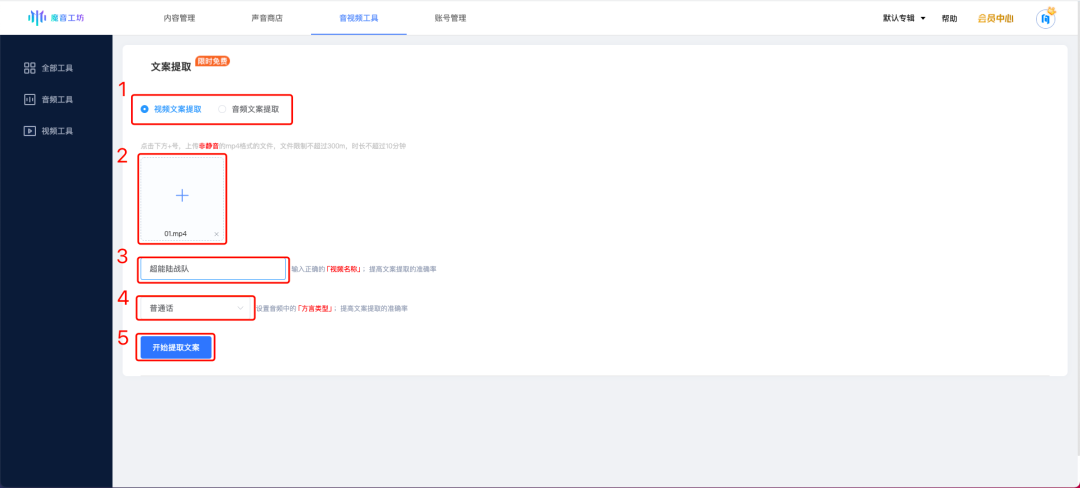Click 开始提取文案 button
Image resolution: width=1080 pixels, height=488 pixels.
click(x=176, y=348)
